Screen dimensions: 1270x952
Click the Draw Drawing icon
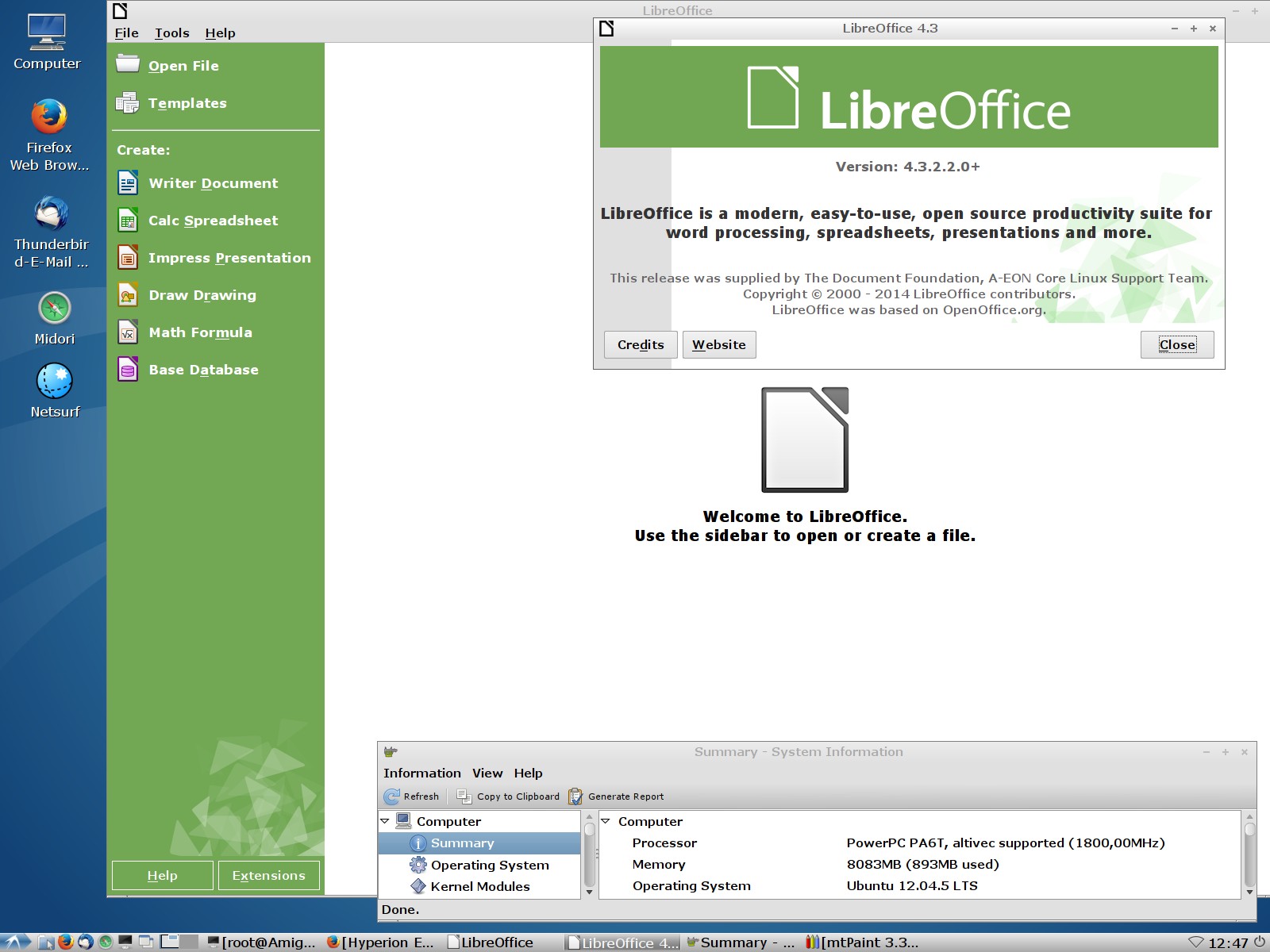[x=128, y=295]
